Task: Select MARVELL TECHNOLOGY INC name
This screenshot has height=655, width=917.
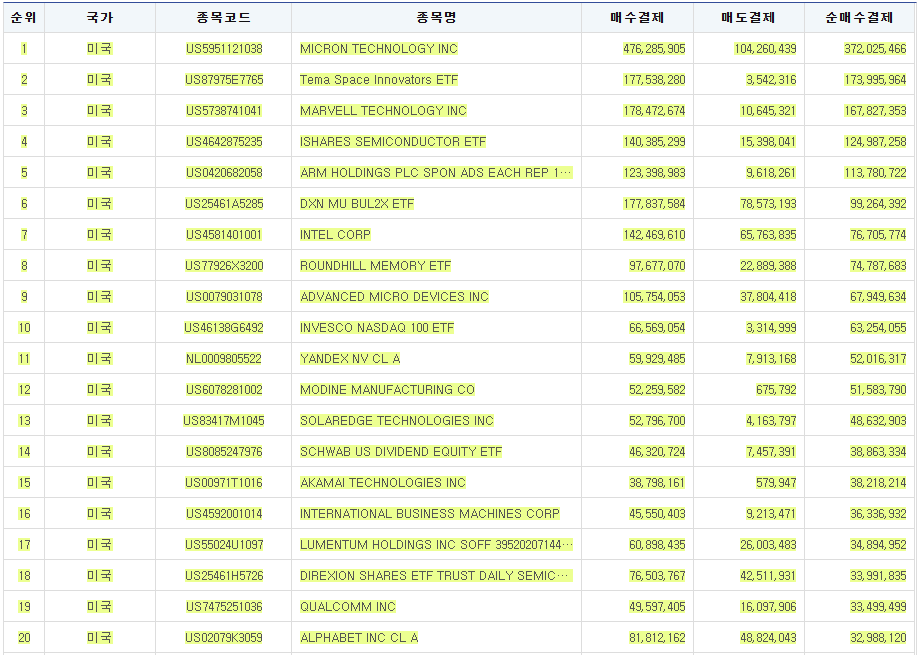Action: (x=384, y=111)
